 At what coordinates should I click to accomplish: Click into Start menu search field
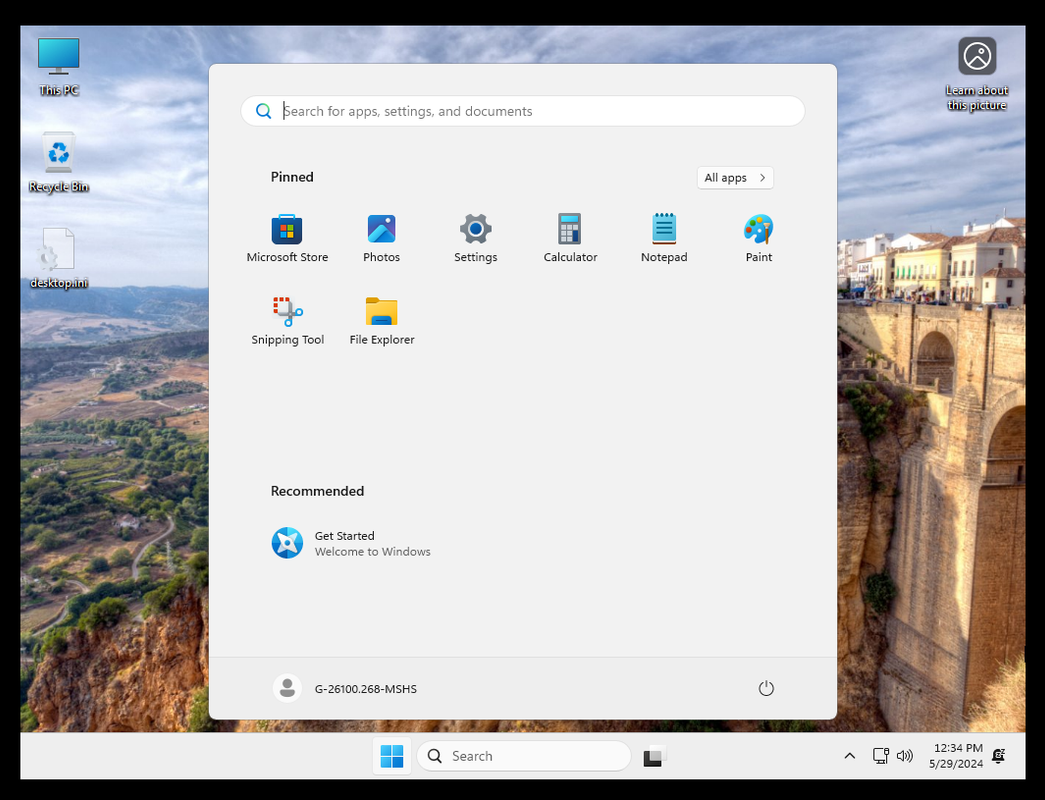[x=522, y=111]
